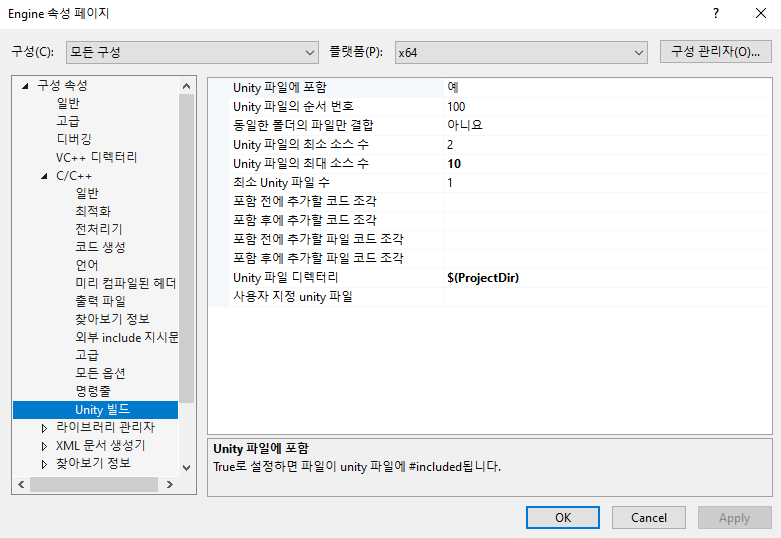Screen dimensions: 781x538
Task: Select 찾아보기 정보 under C/C++
Action: click(x=112, y=319)
